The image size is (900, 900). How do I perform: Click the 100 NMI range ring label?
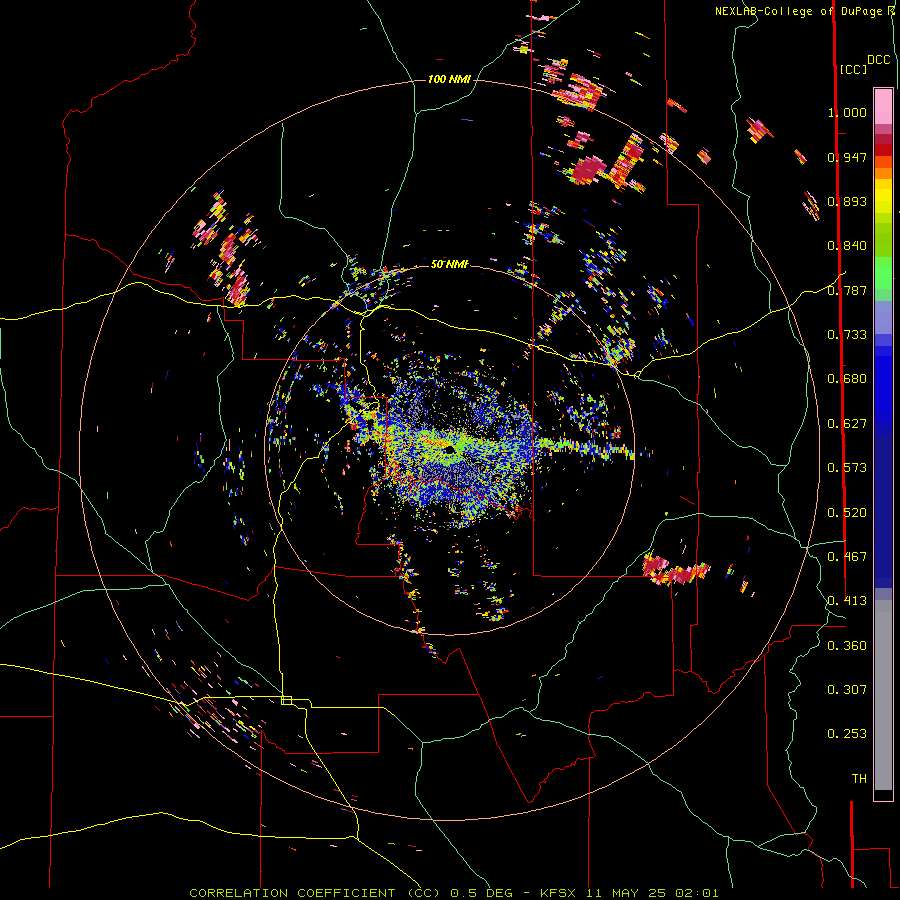click(449, 79)
